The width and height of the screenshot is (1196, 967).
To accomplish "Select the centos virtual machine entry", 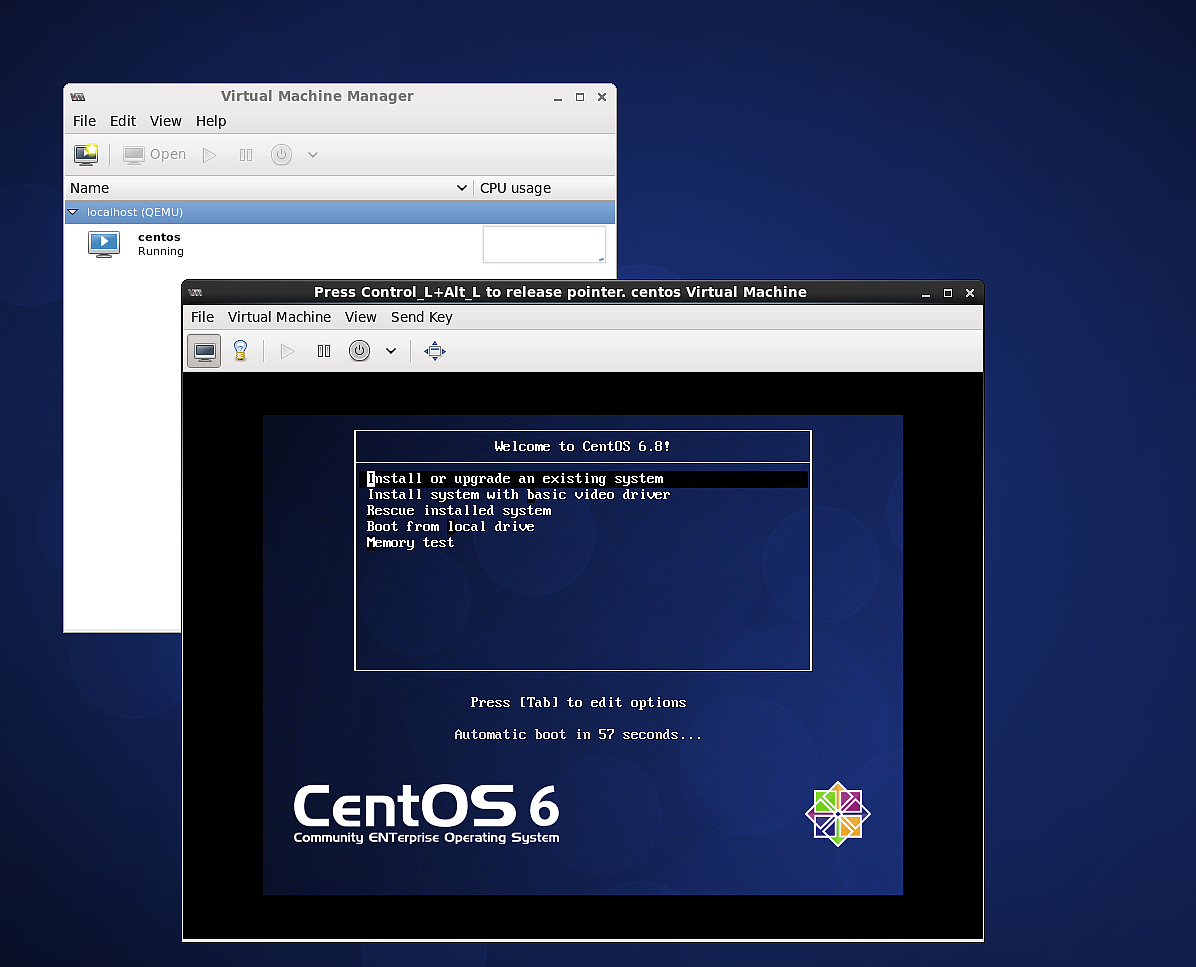I will coord(160,244).
